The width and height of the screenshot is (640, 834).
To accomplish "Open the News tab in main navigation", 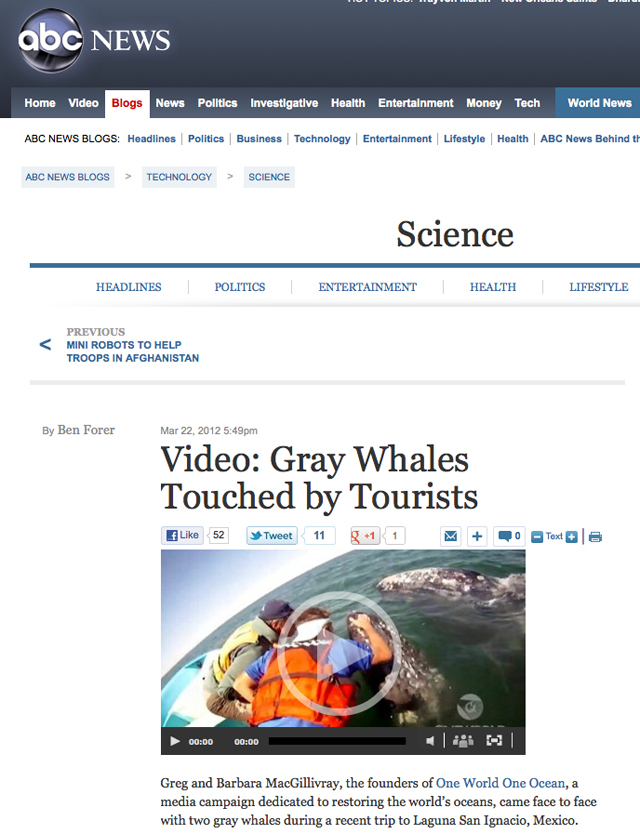I will tap(170, 103).
